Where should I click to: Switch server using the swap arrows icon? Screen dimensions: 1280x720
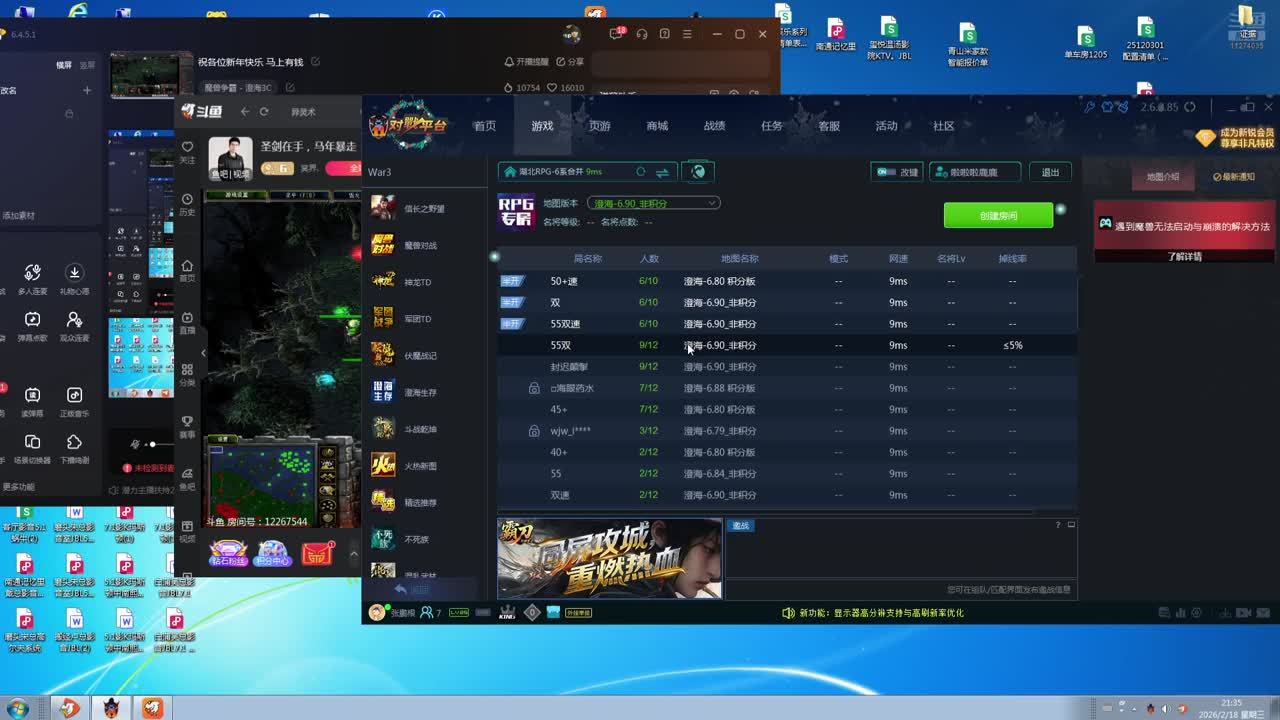point(662,172)
